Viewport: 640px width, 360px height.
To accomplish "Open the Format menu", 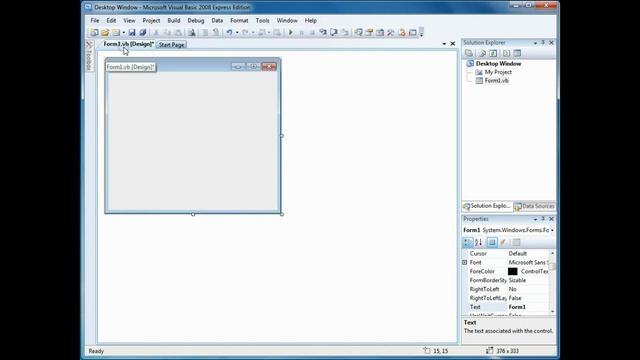I will [x=239, y=20].
